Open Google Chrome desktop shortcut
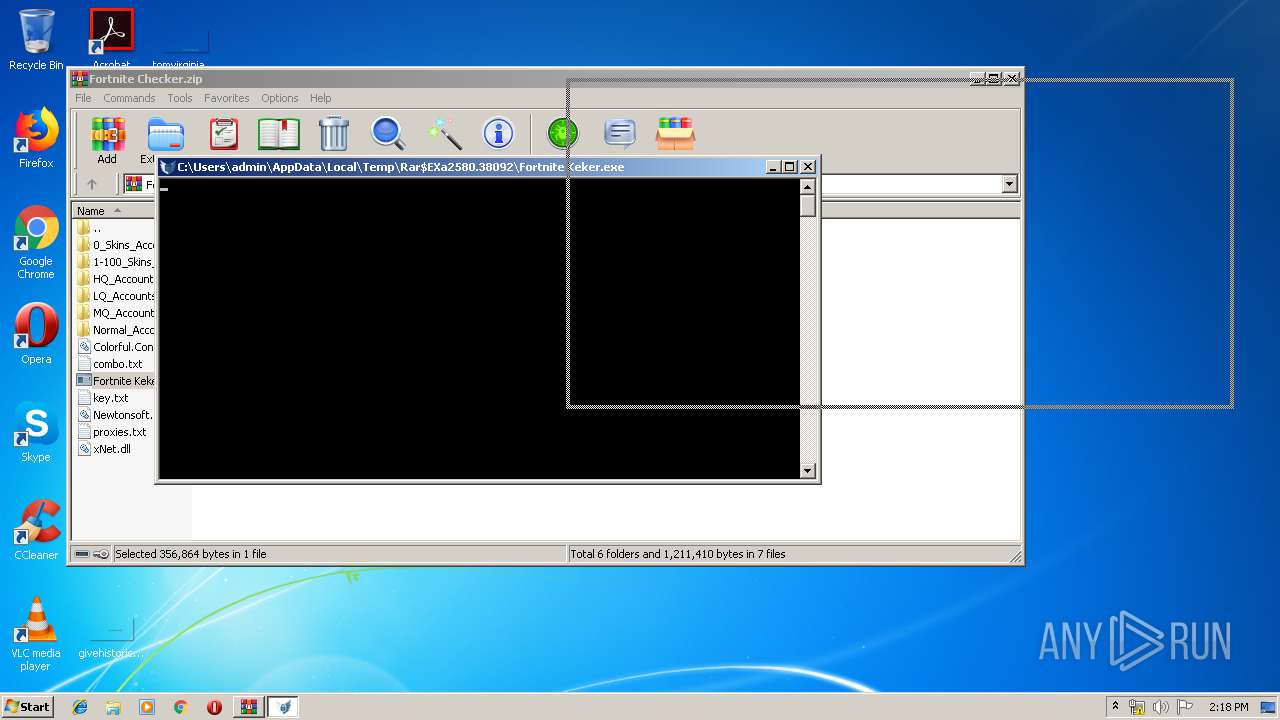The width and height of the screenshot is (1280, 720). click(36, 243)
